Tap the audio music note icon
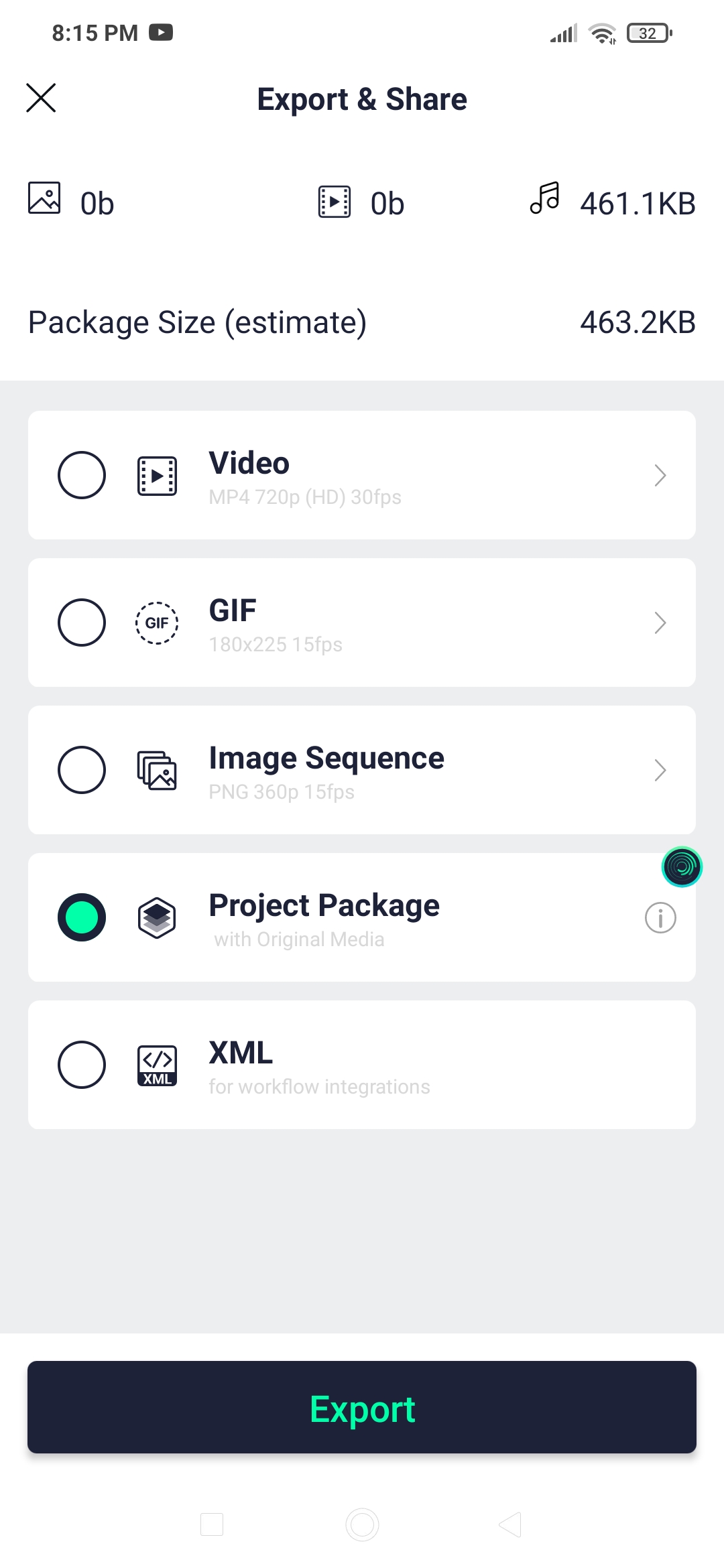This screenshot has width=724, height=1568. pos(544,198)
